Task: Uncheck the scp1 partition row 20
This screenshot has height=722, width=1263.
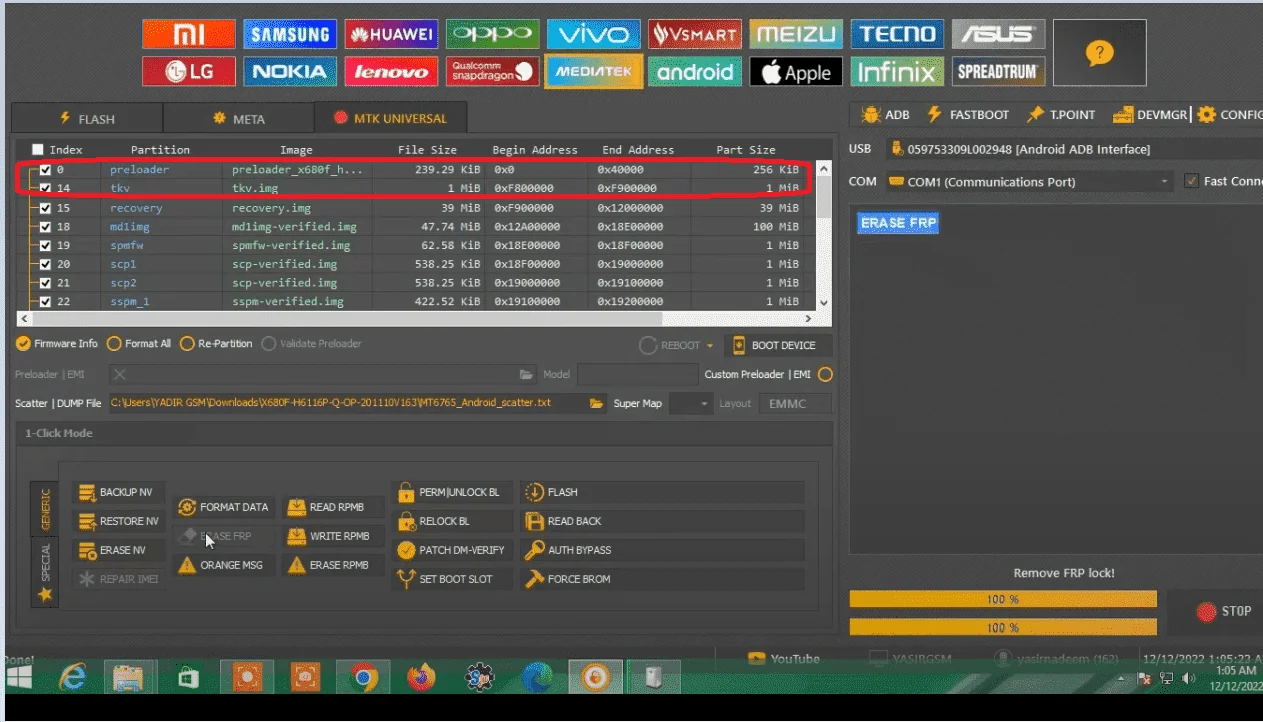Action: click(x=45, y=264)
